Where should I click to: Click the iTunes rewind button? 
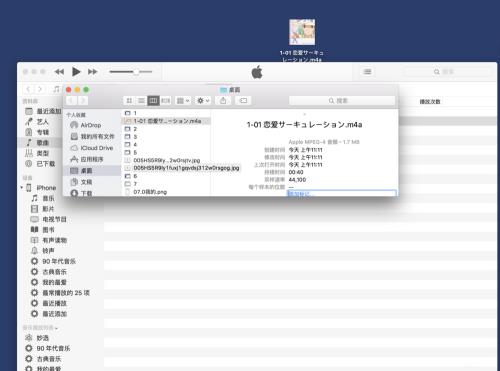pyautogui.click(x=59, y=72)
